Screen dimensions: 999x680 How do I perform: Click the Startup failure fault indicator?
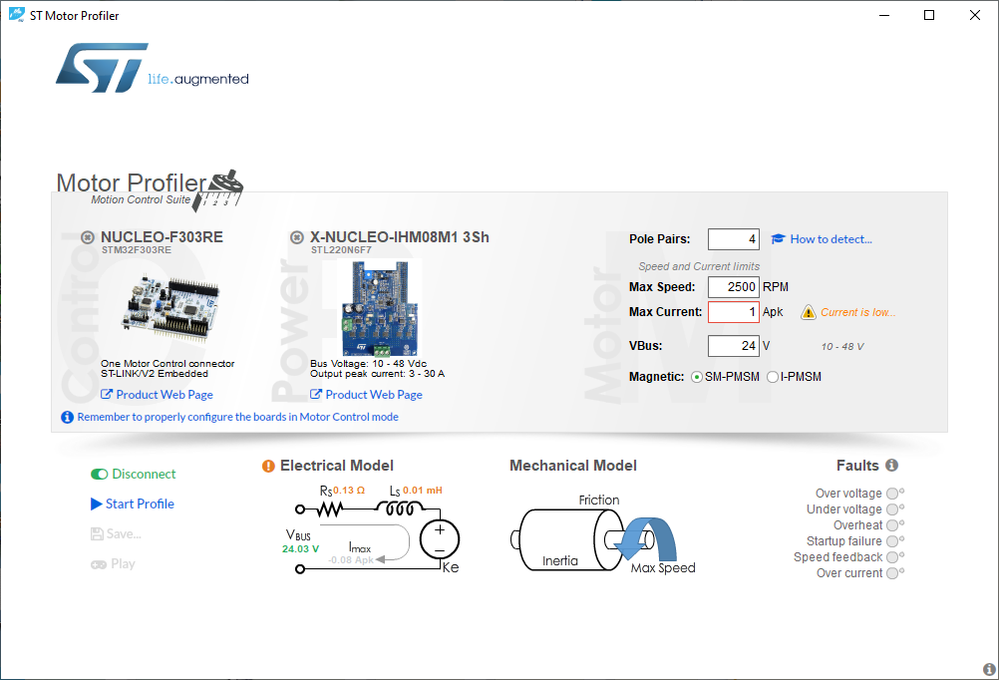point(893,542)
